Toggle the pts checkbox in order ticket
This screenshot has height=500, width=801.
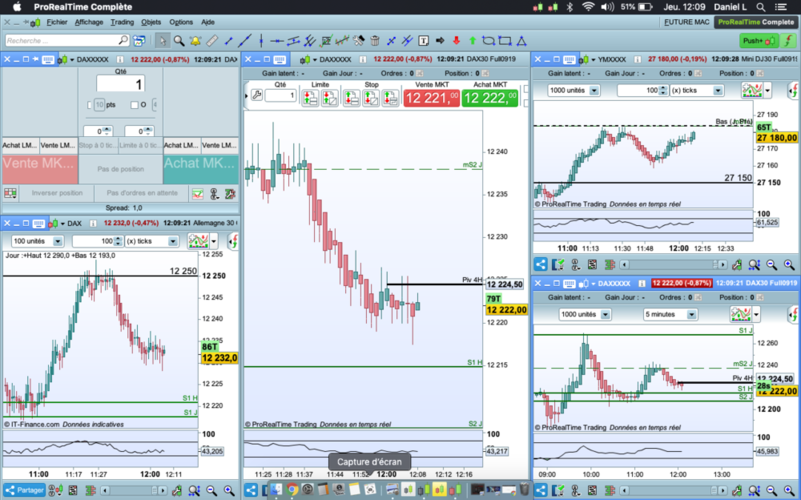[89, 105]
